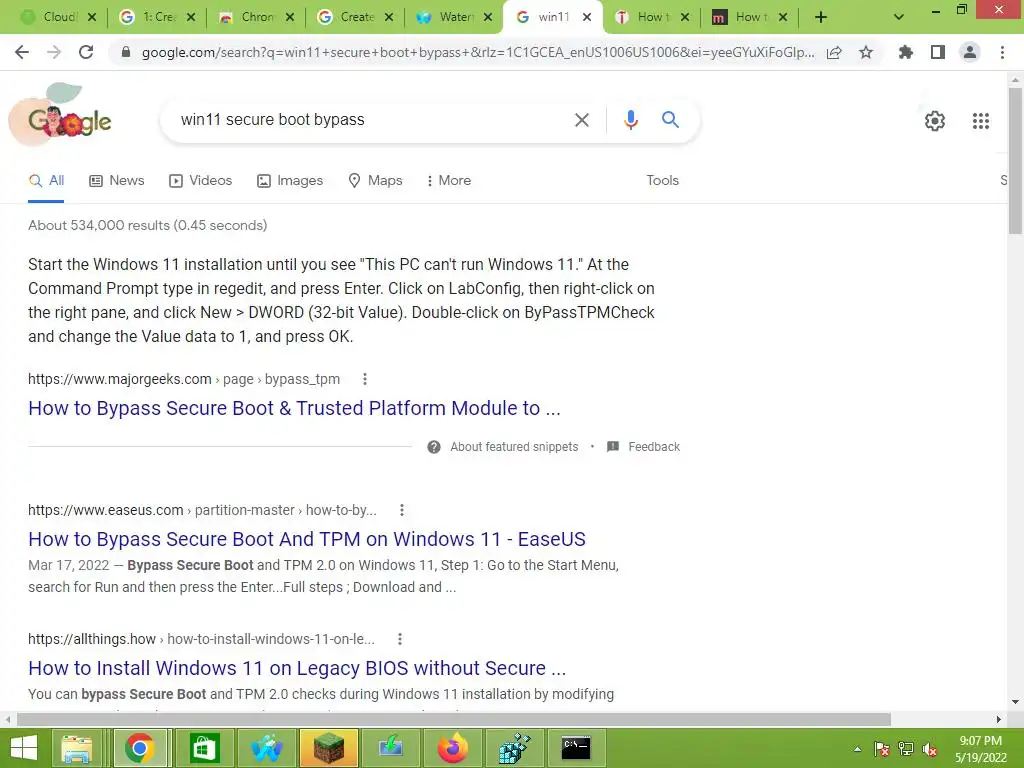Screen dimensions: 1024x768
Task: Open Microsoft Store from the taskbar
Action: [204, 748]
